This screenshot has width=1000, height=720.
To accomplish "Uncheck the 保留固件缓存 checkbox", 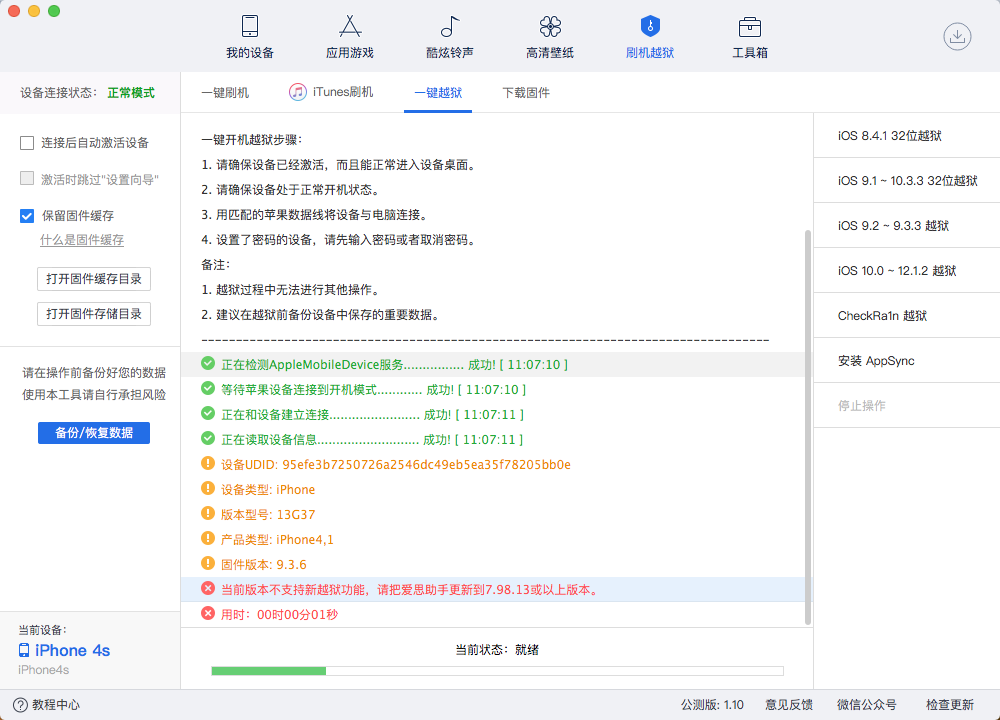I will coord(27,216).
